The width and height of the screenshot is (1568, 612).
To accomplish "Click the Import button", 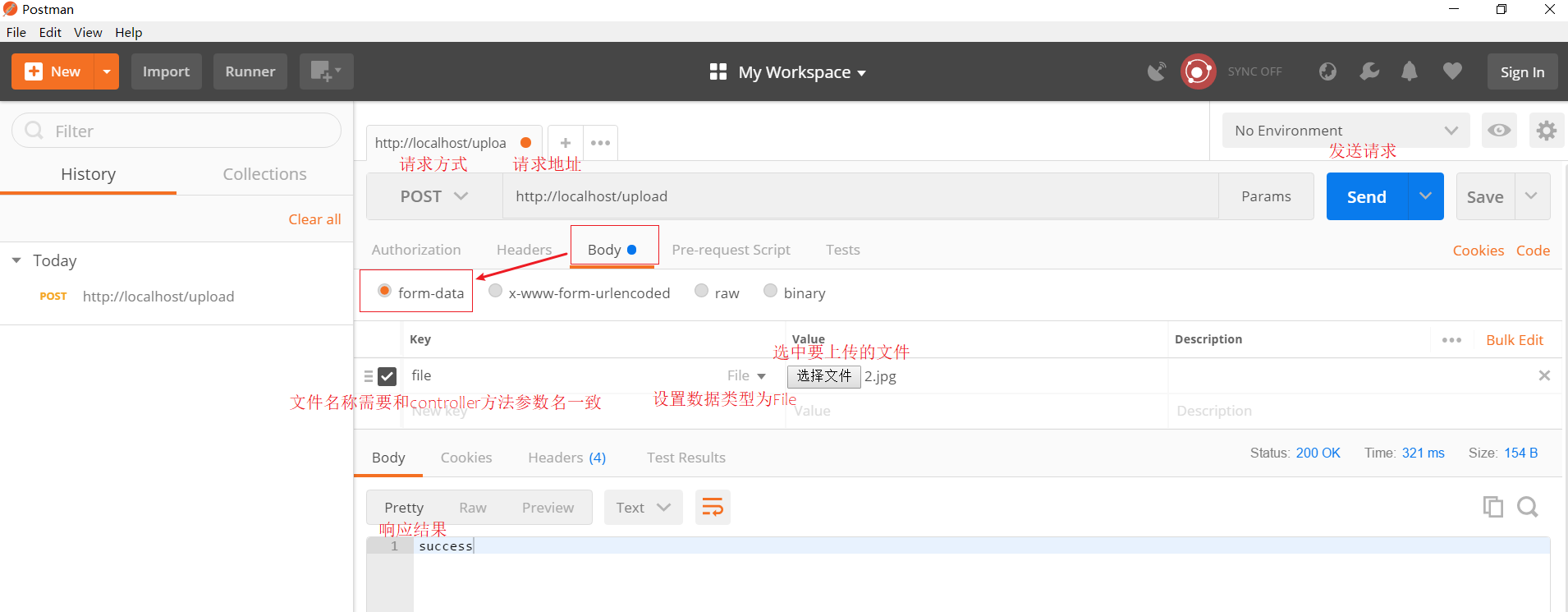I will click(x=167, y=71).
